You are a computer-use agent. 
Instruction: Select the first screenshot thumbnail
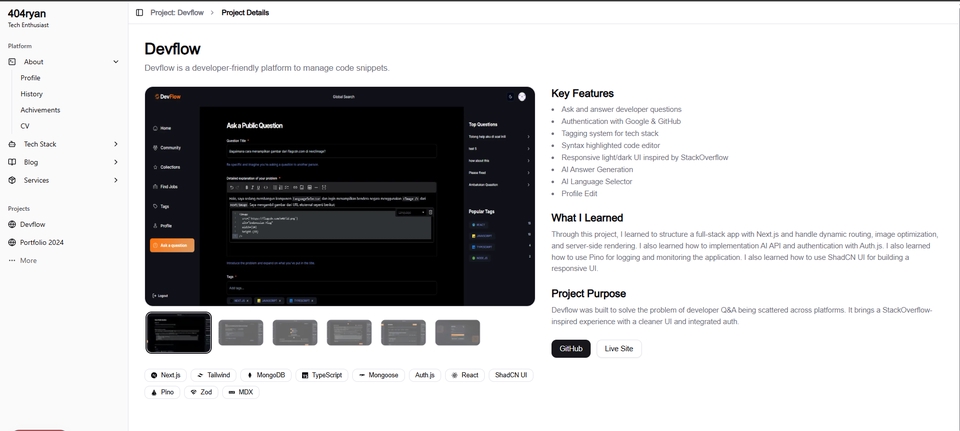[x=179, y=332]
